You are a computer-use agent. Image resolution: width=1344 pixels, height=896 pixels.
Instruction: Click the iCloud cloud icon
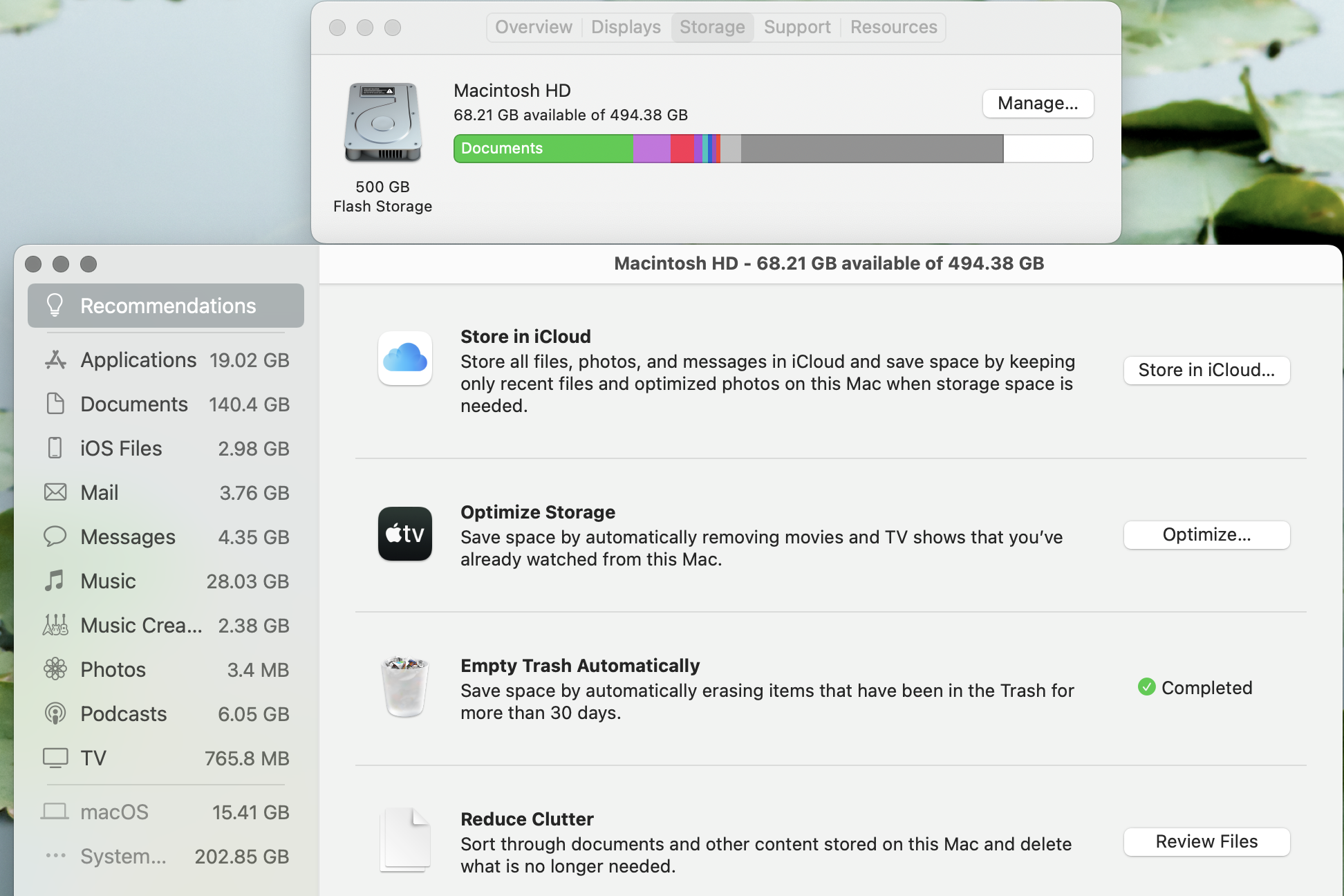pyautogui.click(x=405, y=358)
